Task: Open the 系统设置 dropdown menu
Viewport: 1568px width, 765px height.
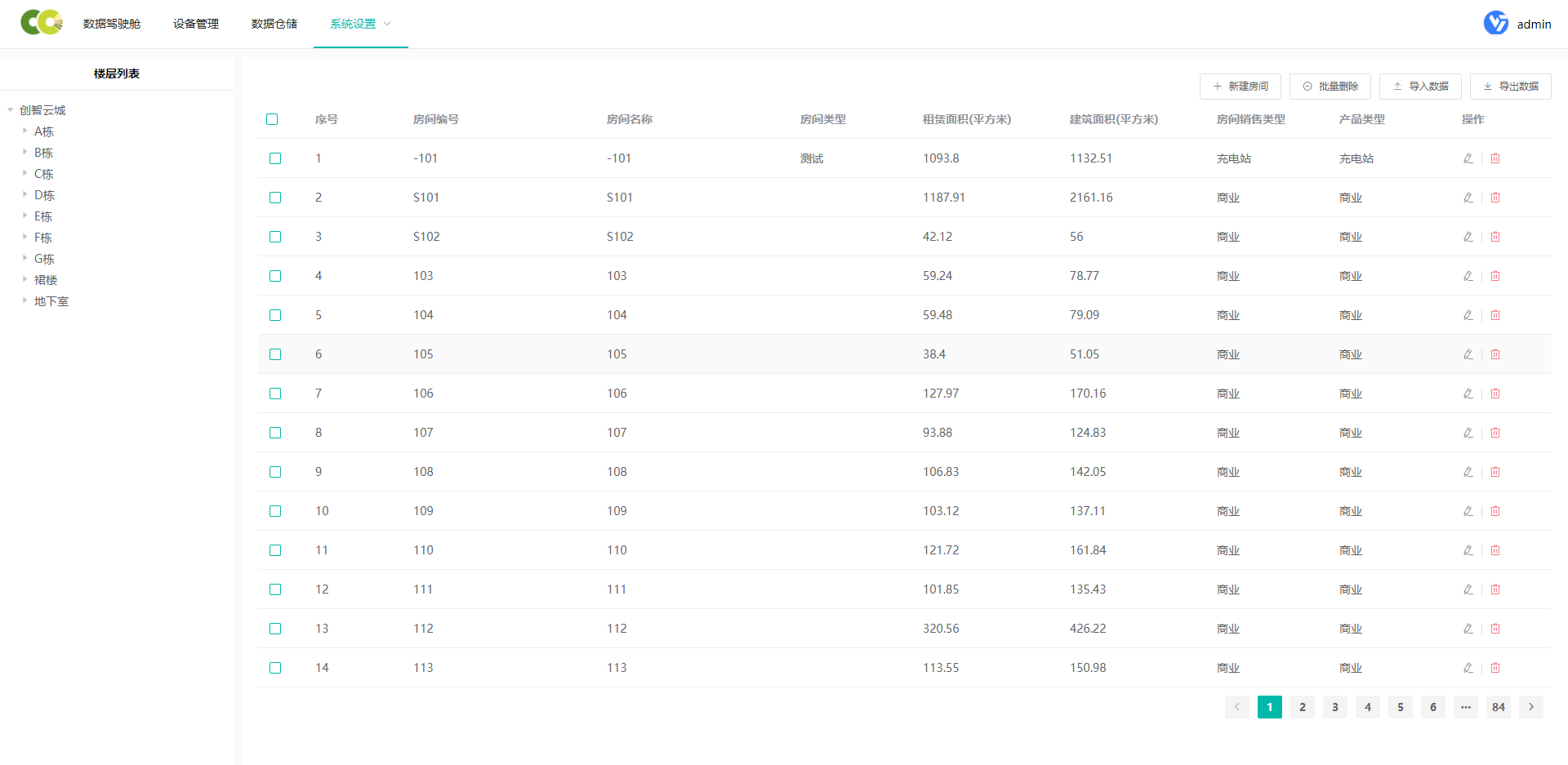Action: [x=360, y=24]
